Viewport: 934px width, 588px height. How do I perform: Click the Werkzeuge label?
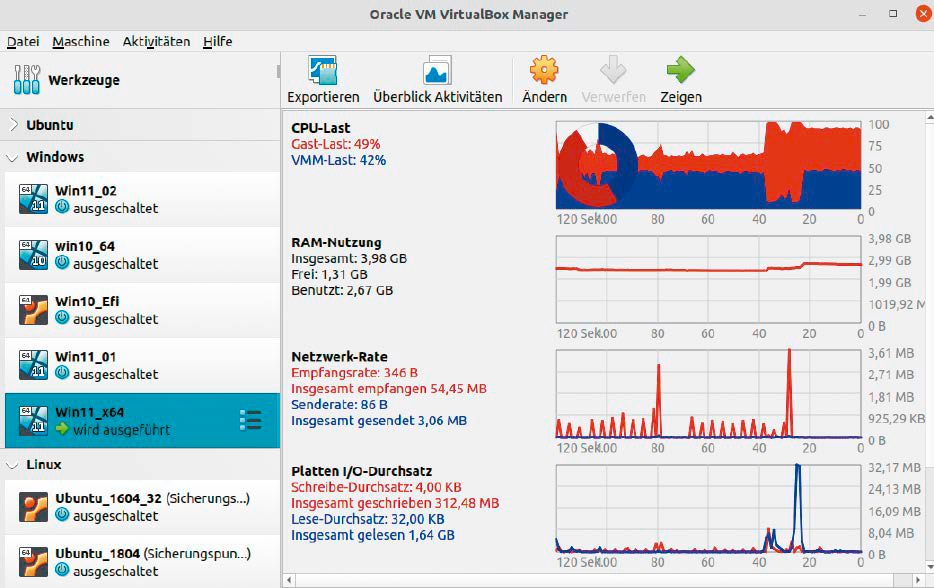coord(84,80)
